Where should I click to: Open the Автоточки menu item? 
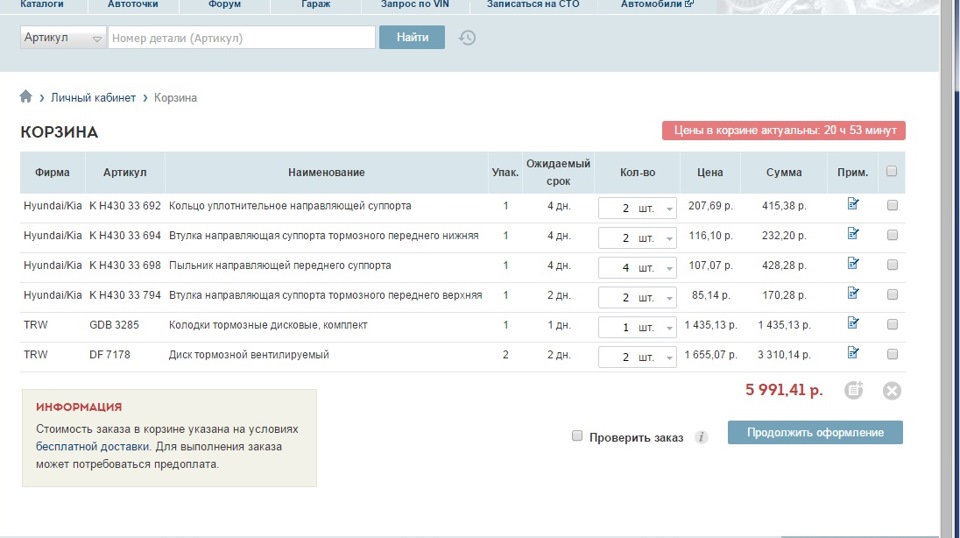point(133,4)
